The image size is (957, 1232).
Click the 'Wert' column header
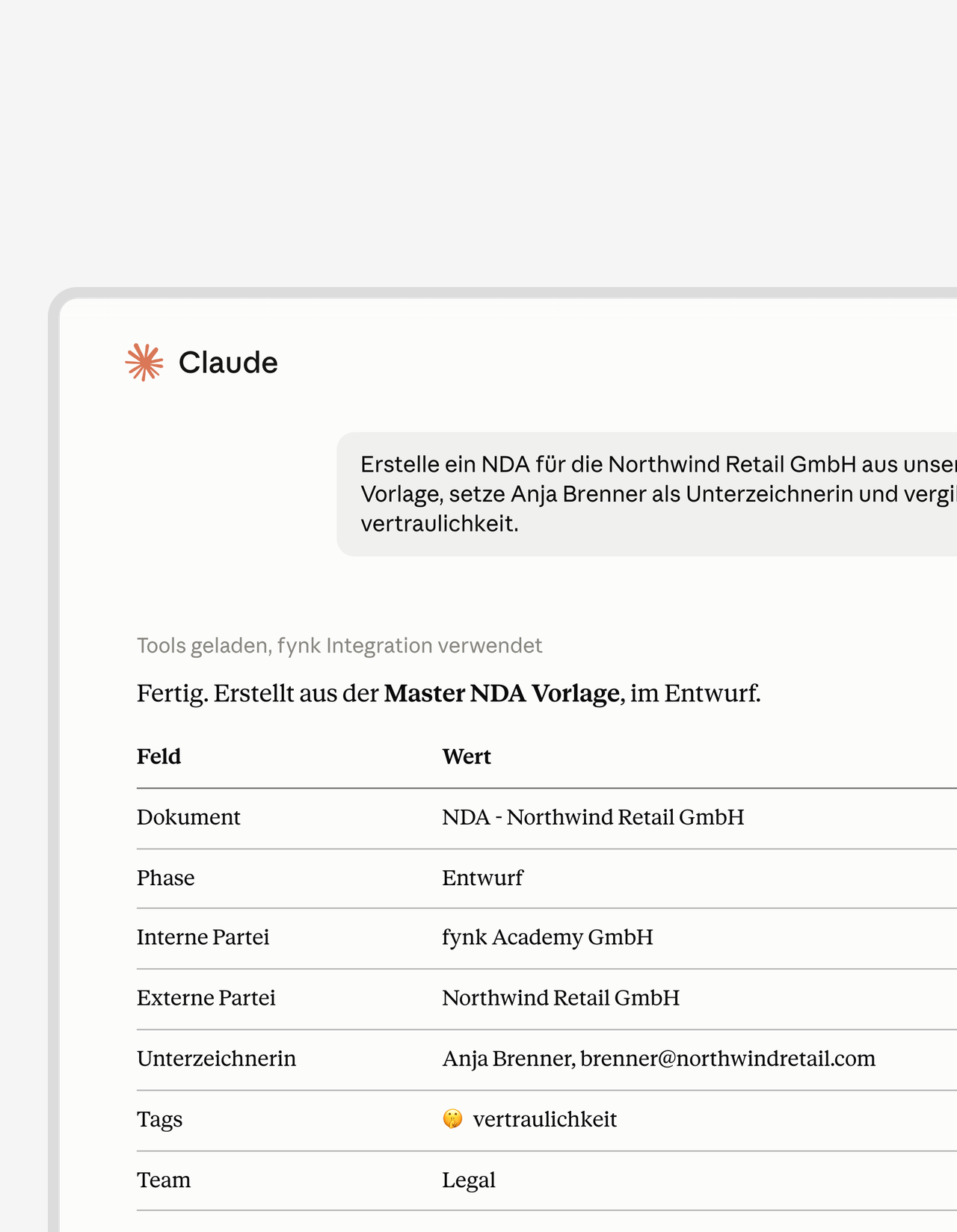point(467,757)
